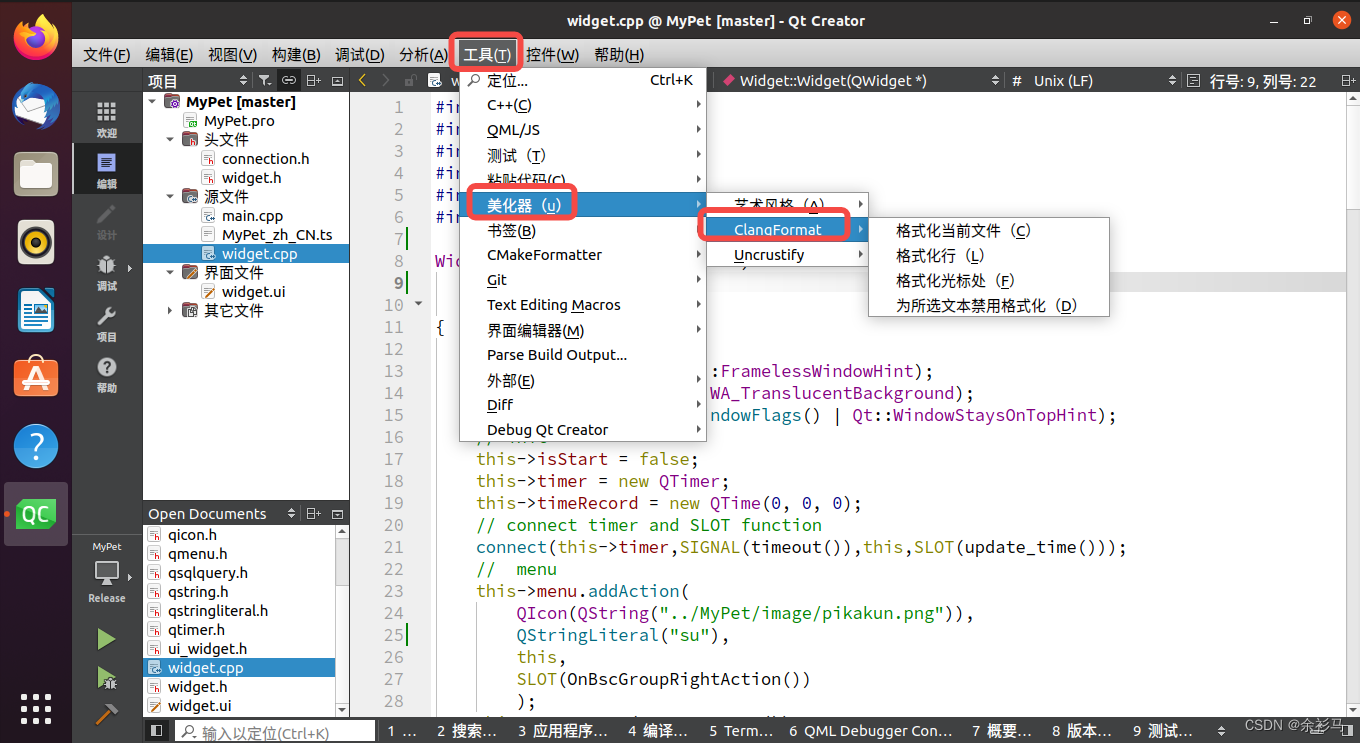Split the Open Documents panel
1360x743 pixels.
point(314,514)
